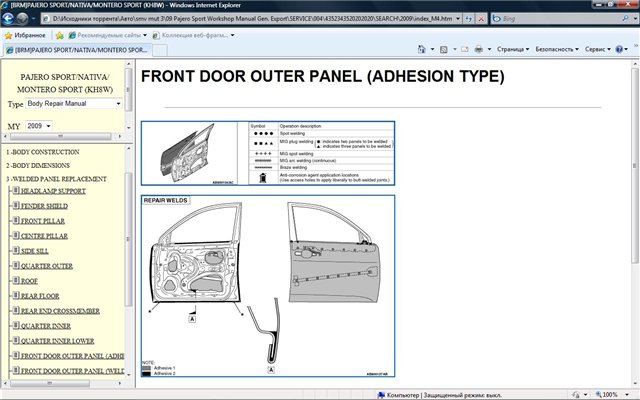
Task: Click the browser Forward button
Action: 22,19
